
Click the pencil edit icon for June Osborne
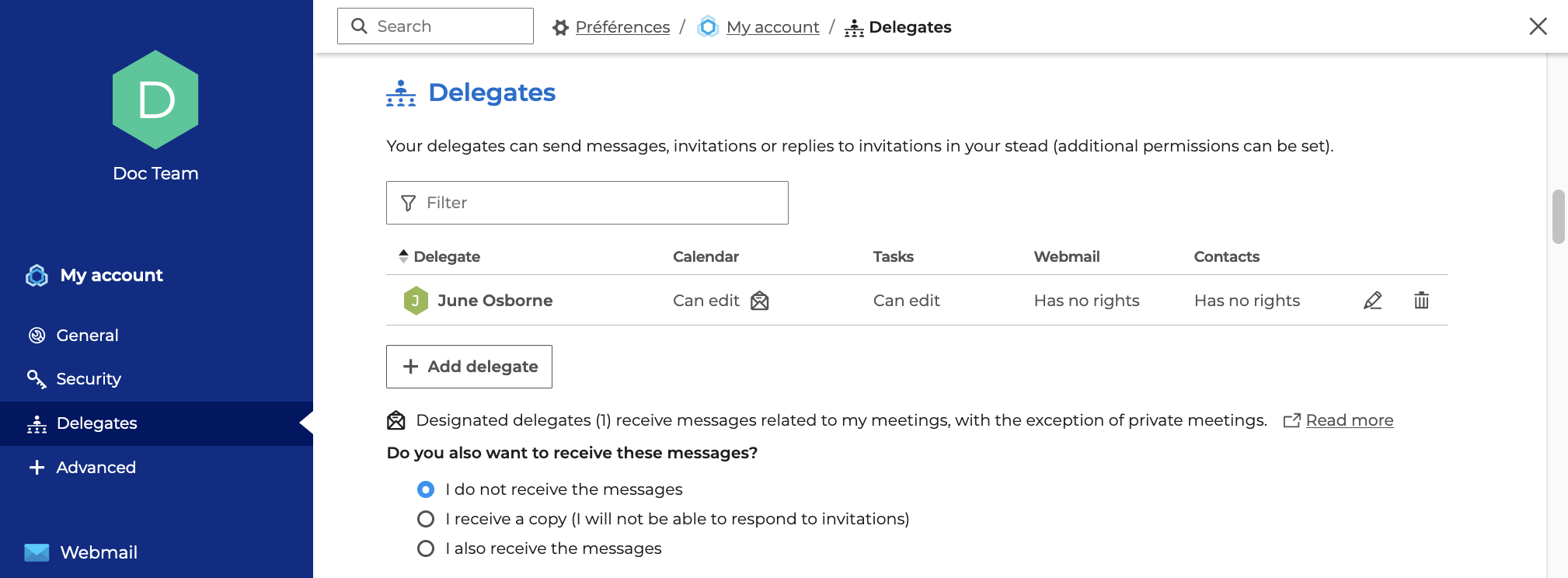click(1372, 301)
